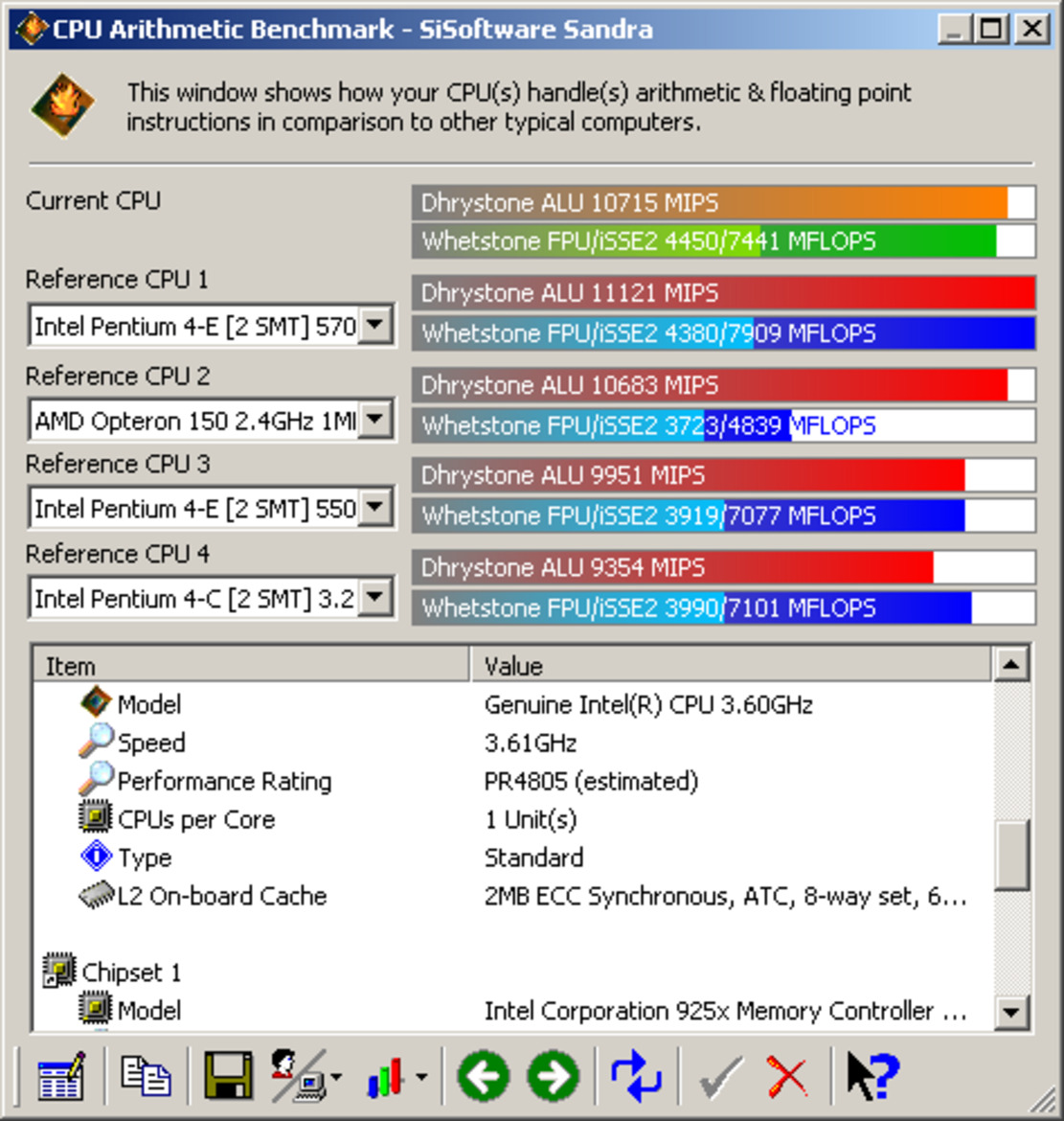1064x1121 pixels.
Task: Click the Current CPU Whetstone green bar
Action: point(723,240)
